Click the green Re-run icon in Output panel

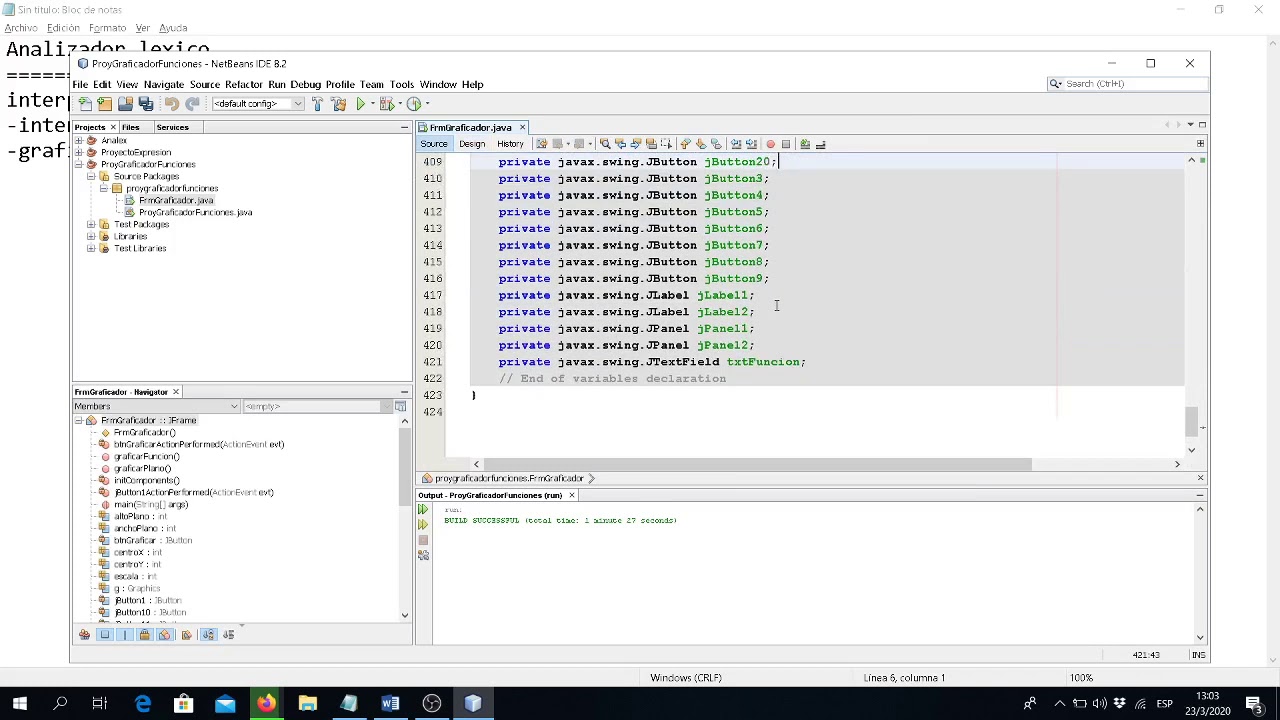423,510
